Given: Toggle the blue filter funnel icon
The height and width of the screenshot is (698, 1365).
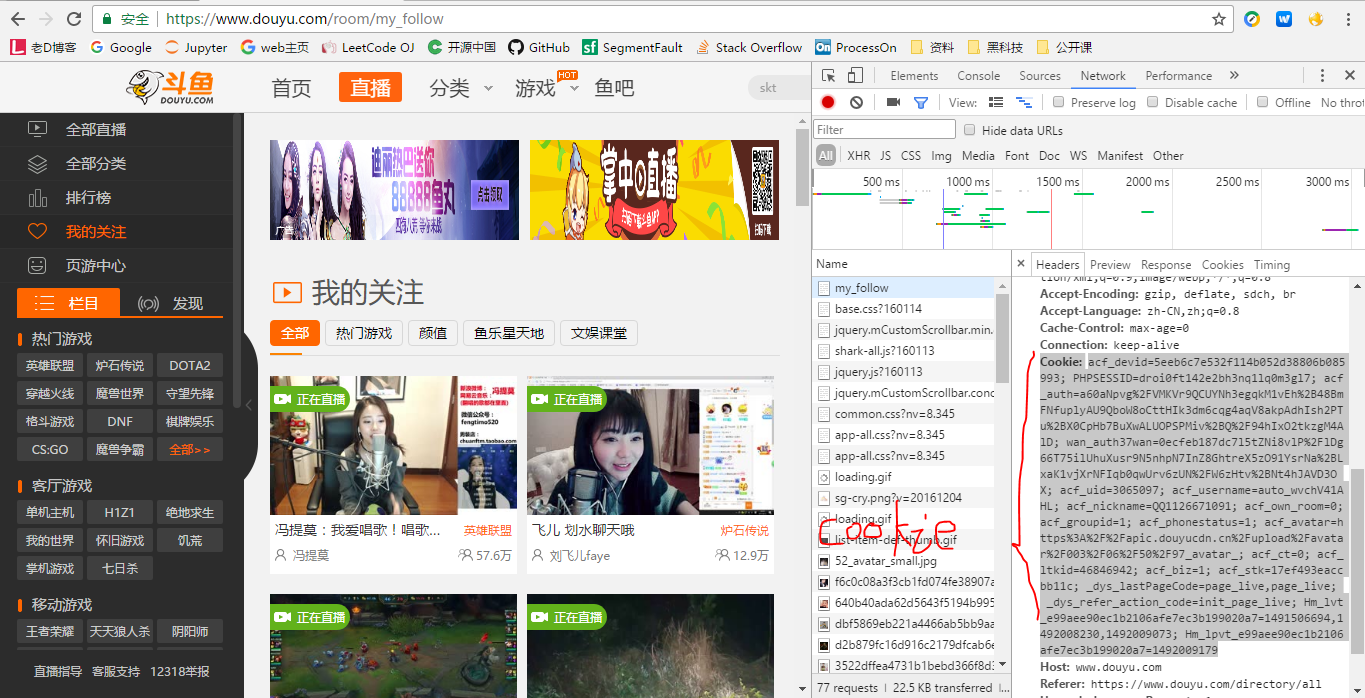Looking at the screenshot, I should [x=921, y=102].
